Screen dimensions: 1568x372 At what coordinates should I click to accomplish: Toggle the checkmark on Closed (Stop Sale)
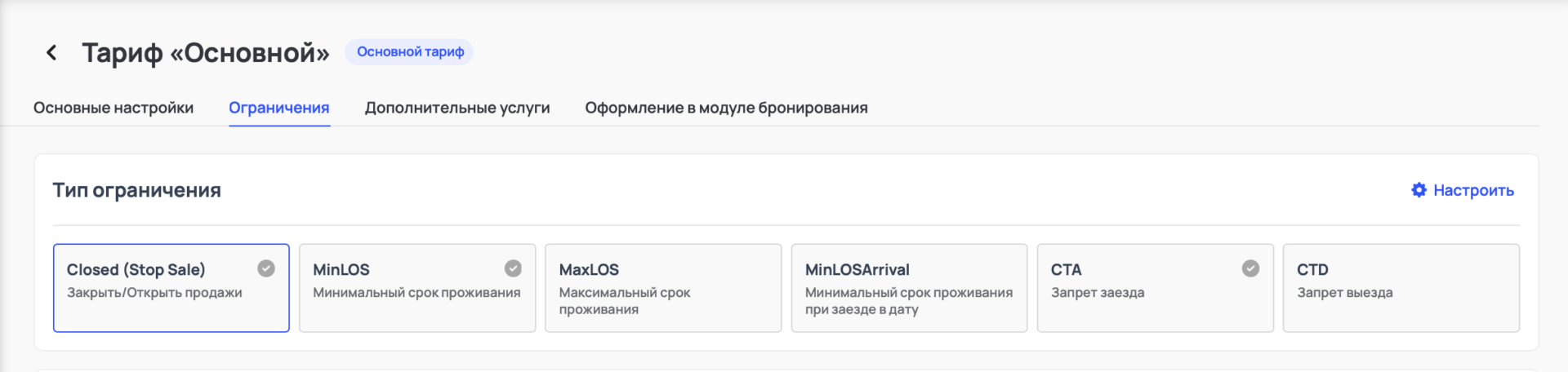point(266,268)
